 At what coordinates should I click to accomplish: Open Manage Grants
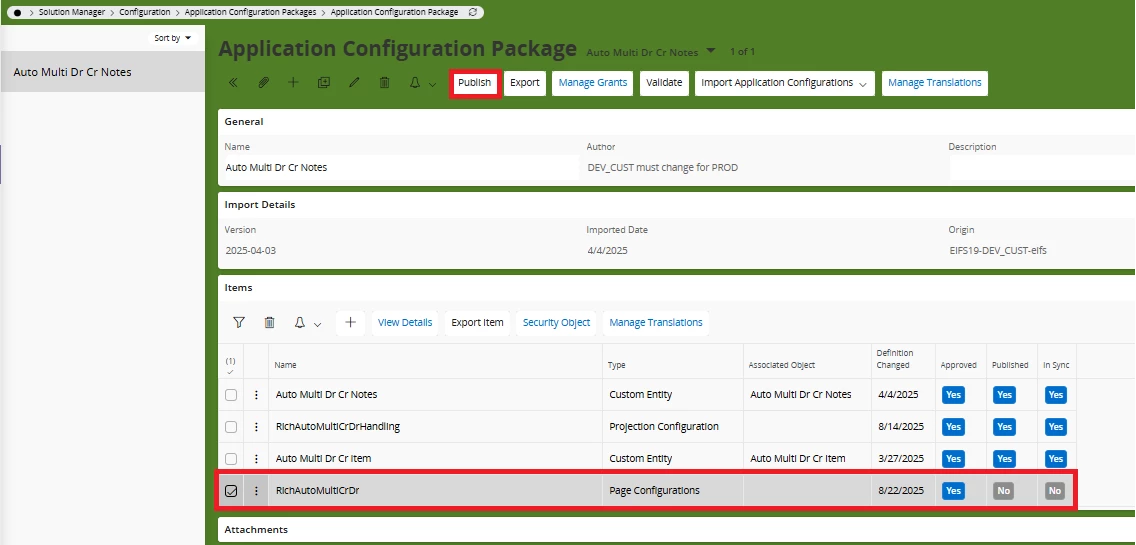pos(593,83)
